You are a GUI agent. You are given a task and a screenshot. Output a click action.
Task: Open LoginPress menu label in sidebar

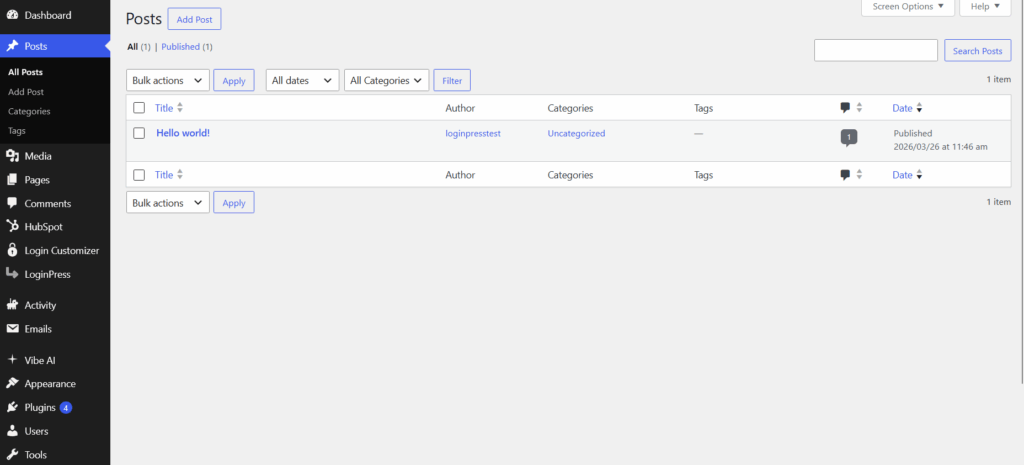point(48,274)
